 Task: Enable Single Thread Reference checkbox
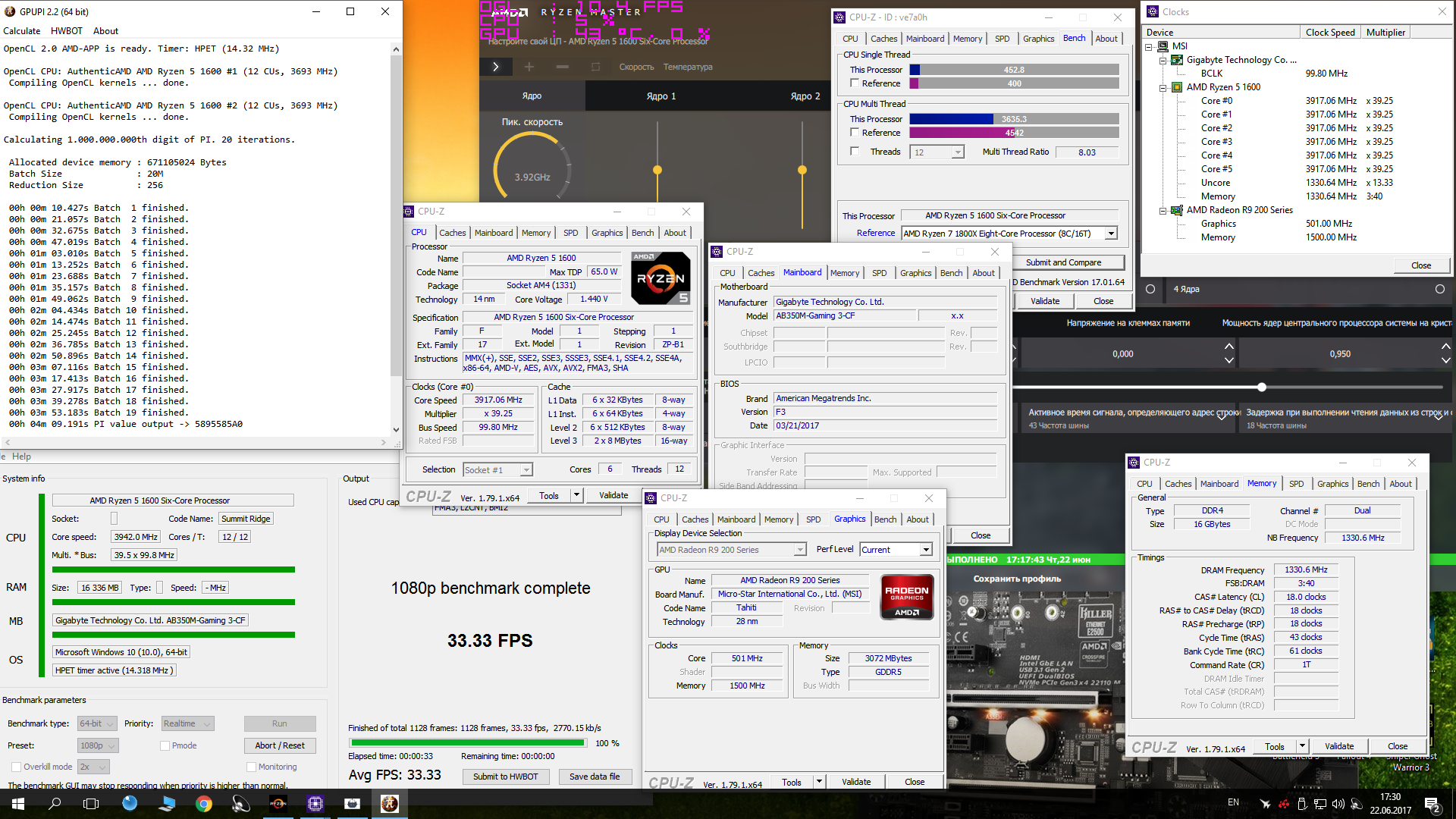pyautogui.click(x=855, y=83)
